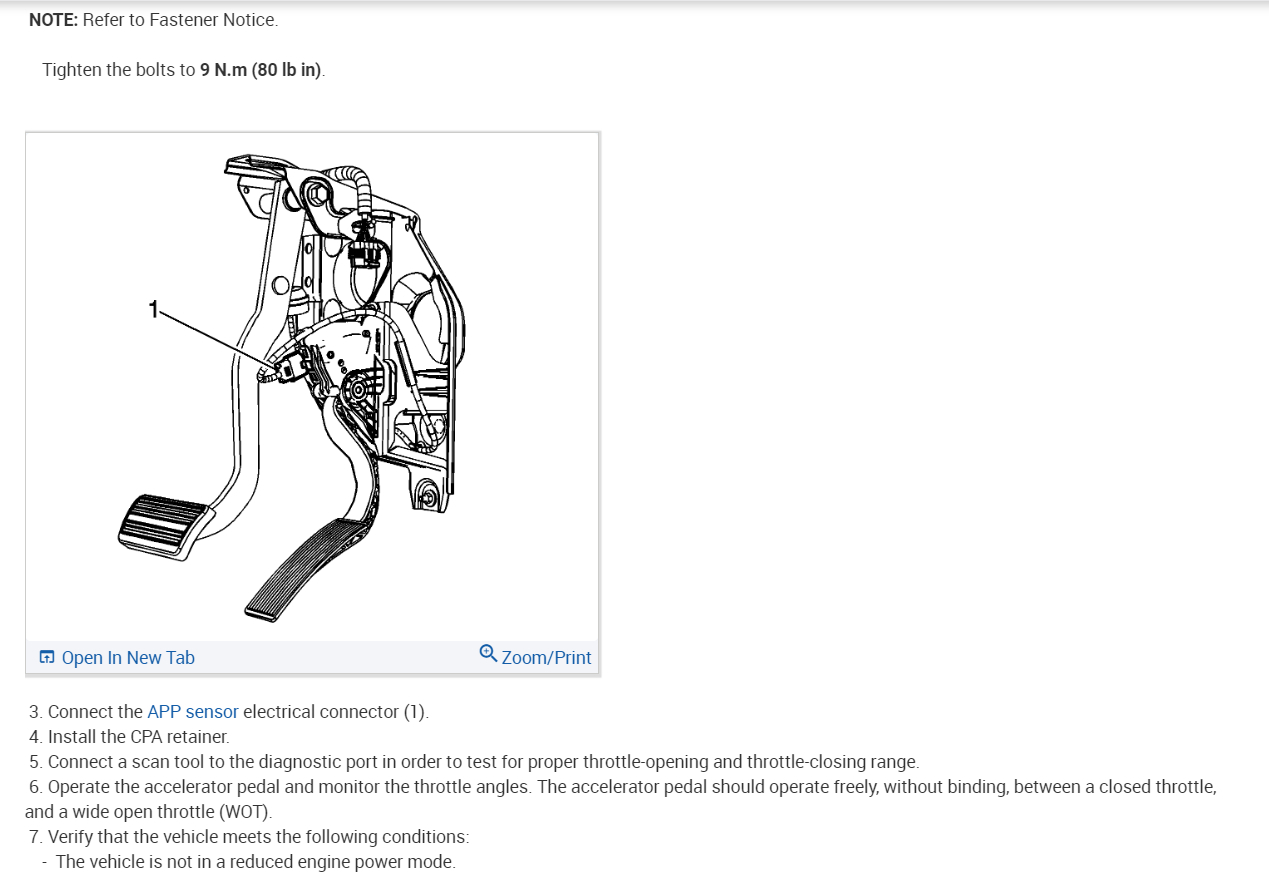1269x873 pixels.
Task: Click the 9 N.m (80 lb in) torque value
Action: (262, 70)
